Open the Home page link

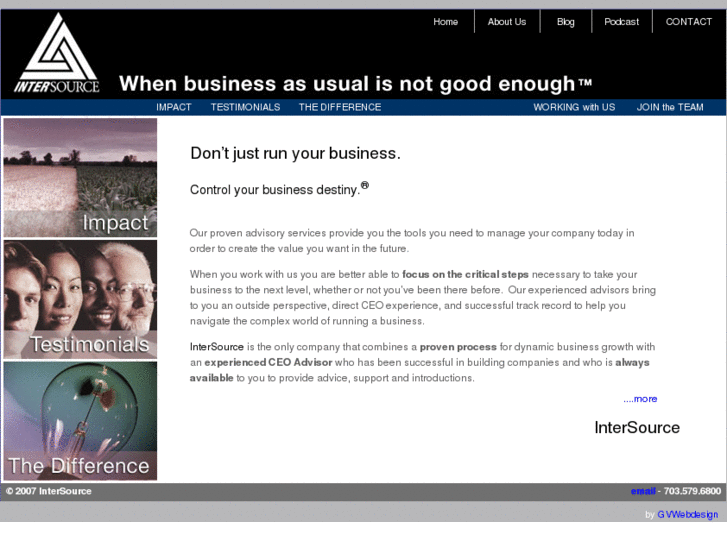446,22
